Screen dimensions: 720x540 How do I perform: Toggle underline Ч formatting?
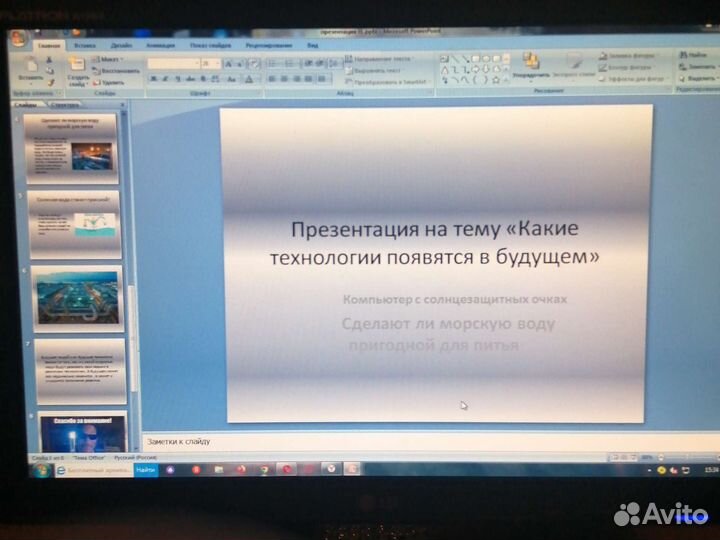[178, 79]
